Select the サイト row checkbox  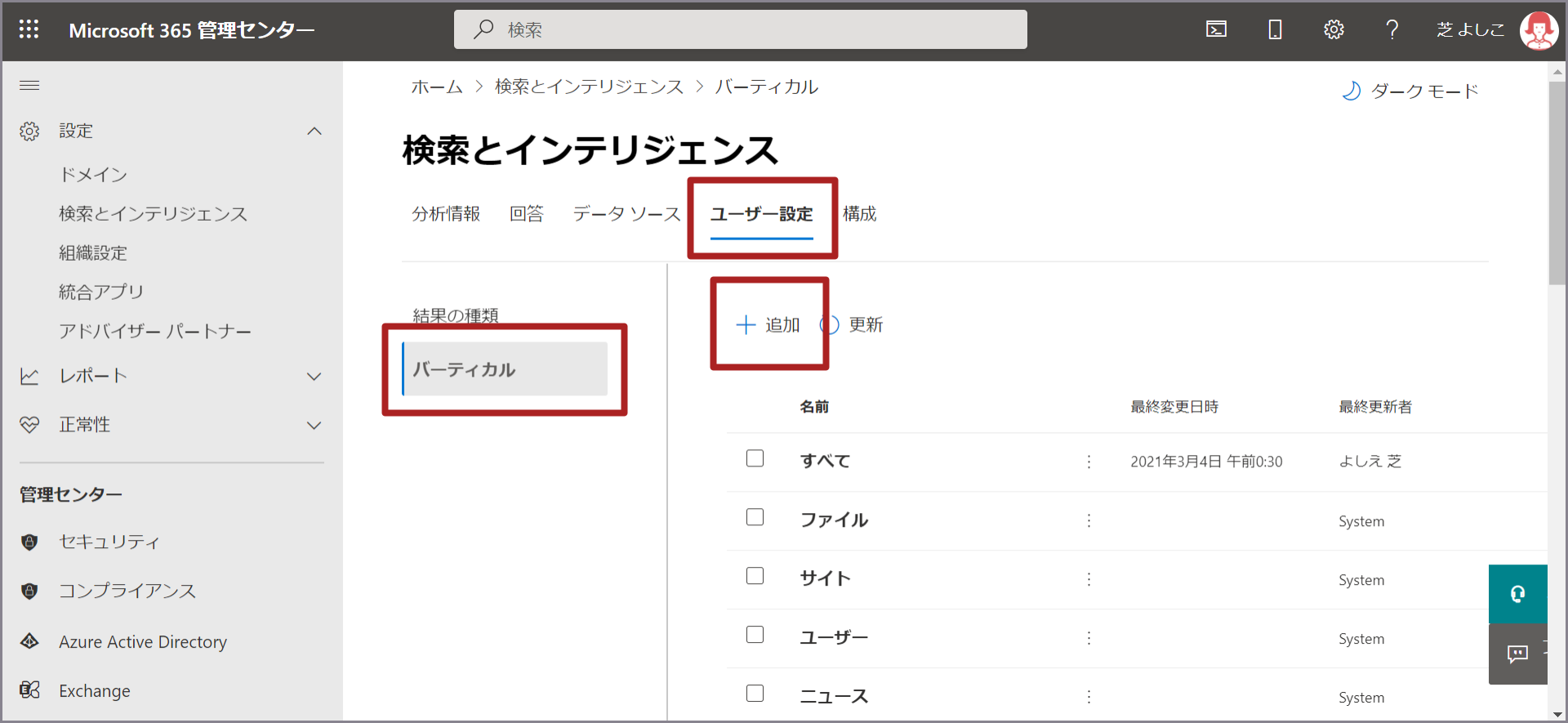755,576
